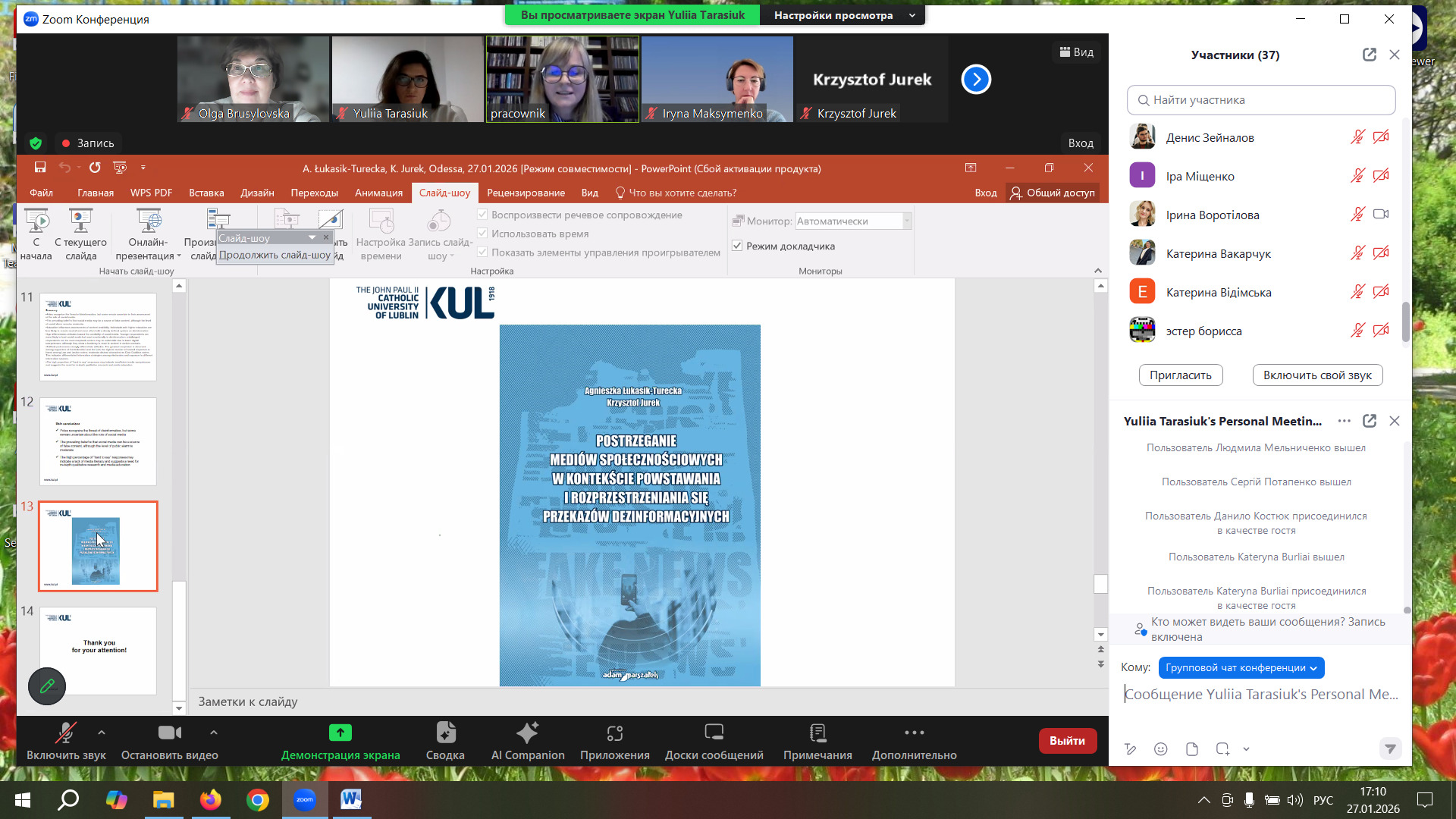Toggle the Use timings checkbox

tap(482, 234)
